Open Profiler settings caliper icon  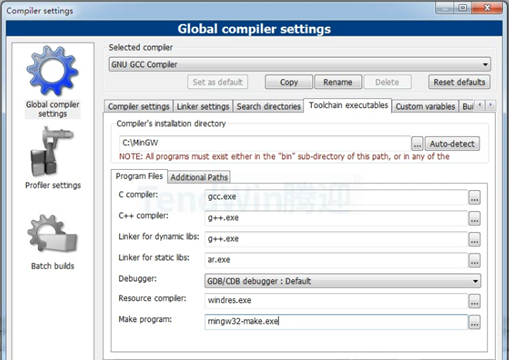click(x=51, y=152)
